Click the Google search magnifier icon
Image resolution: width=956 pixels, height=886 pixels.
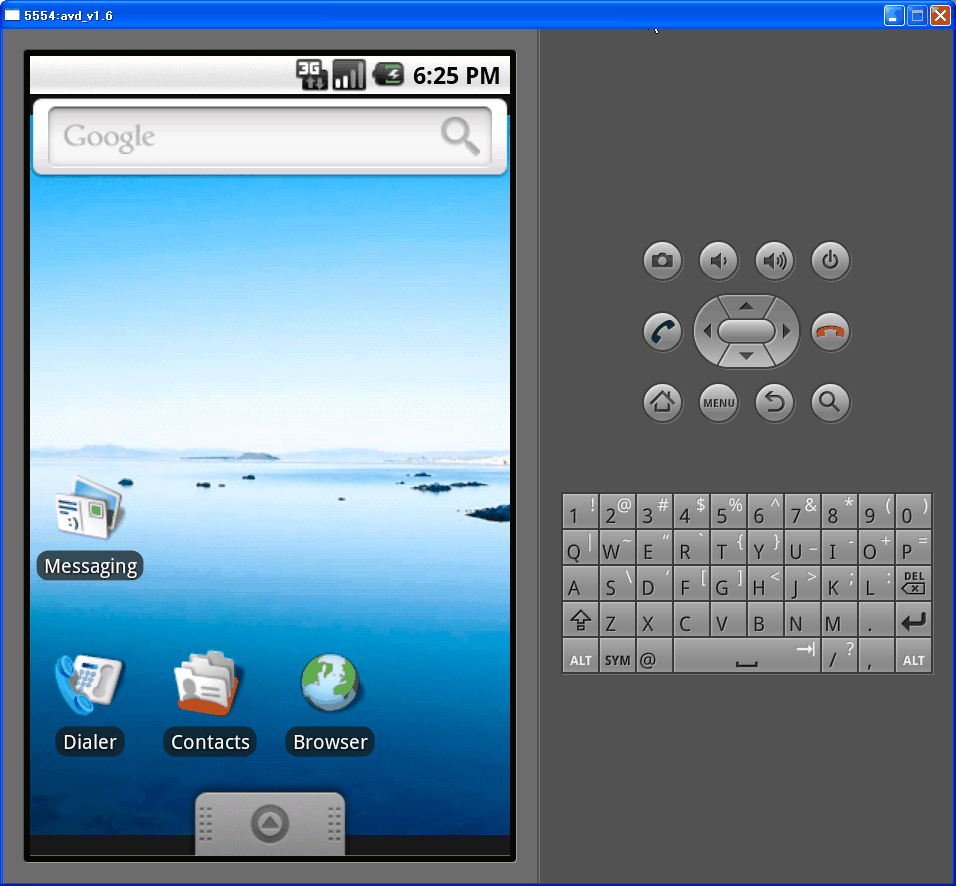click(460, 137)
